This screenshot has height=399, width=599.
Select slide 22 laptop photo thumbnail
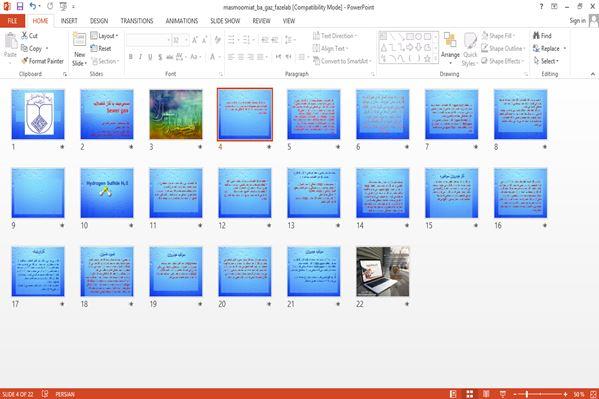(x=383, y=271)
